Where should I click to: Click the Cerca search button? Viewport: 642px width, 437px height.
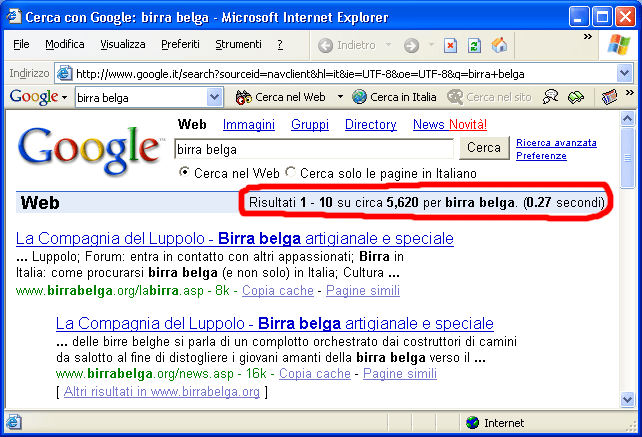click(x=484, y=147)
